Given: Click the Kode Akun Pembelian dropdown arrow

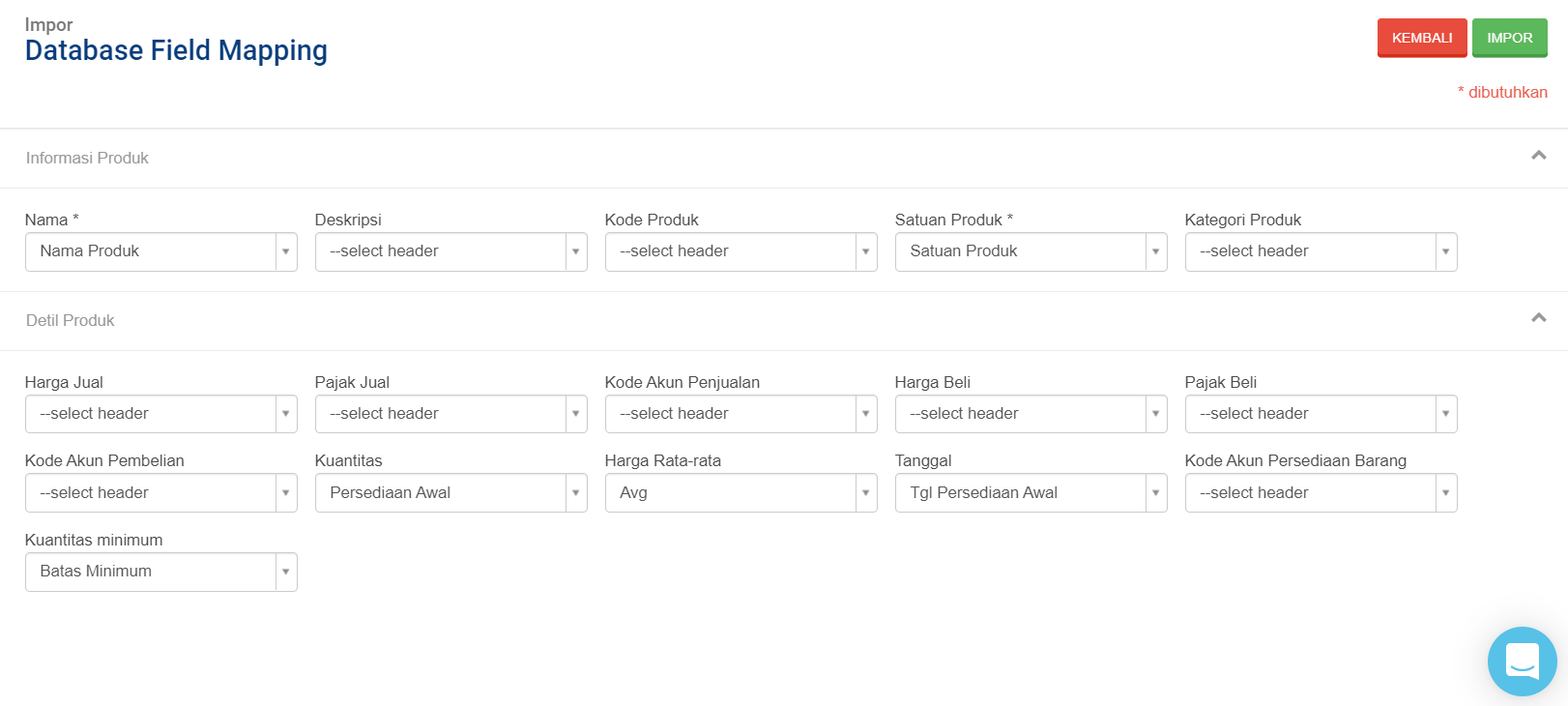Looking at the screenshot, I should click(x=285, y=493).
